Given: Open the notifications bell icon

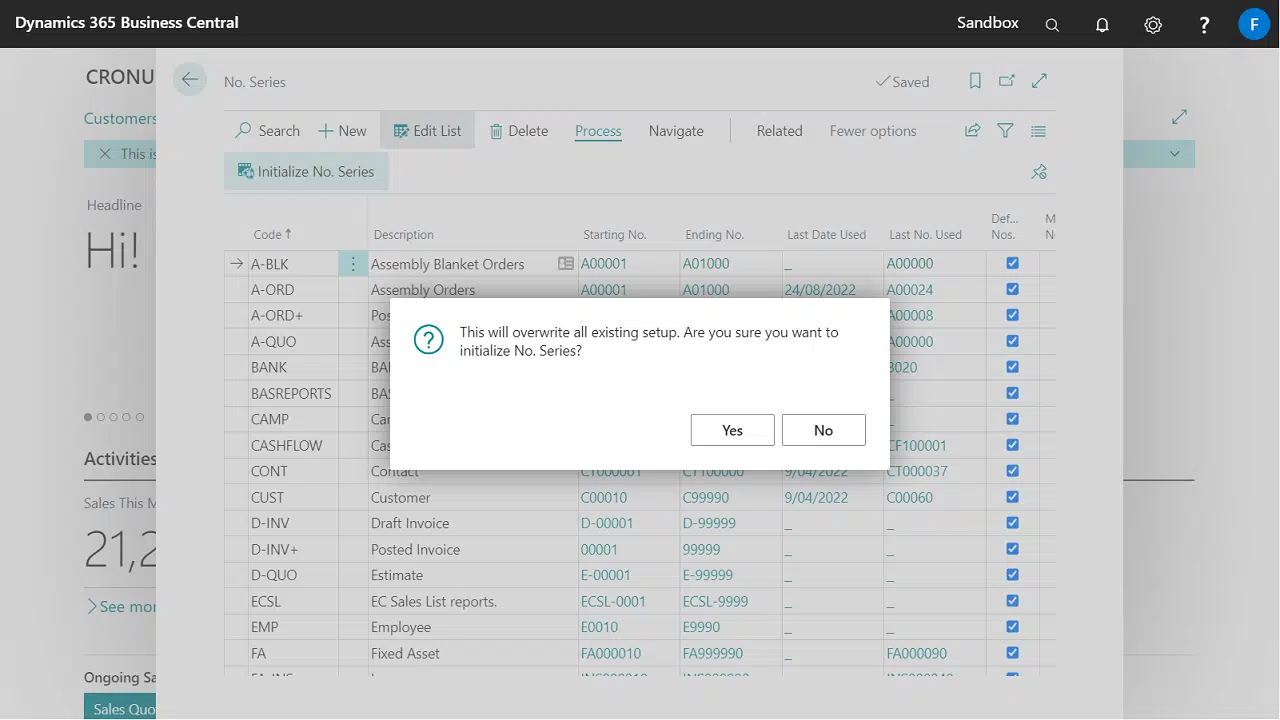Looking at the screenshot, I should click(1102, 24).
